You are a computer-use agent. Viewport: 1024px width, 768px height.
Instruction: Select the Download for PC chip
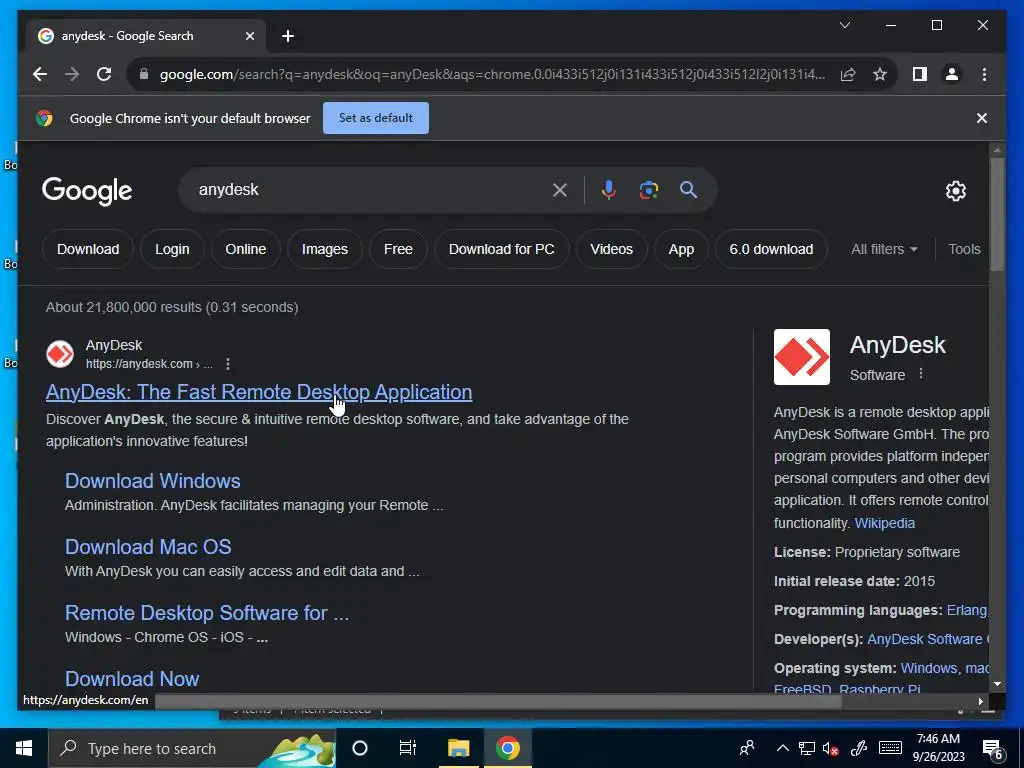point(502,249)
